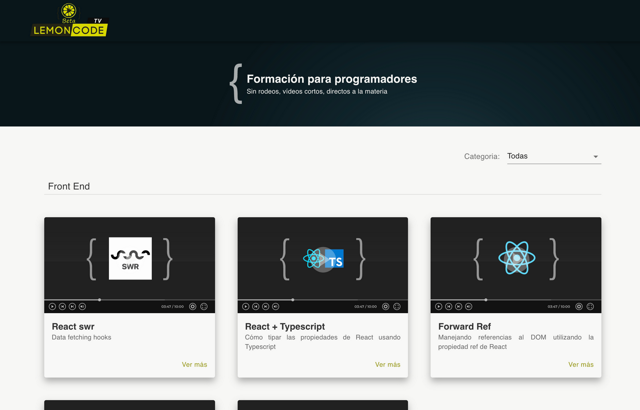
Task: Click the React + Typescript card title
Action: pyautogui.click(x=285, y=326)
